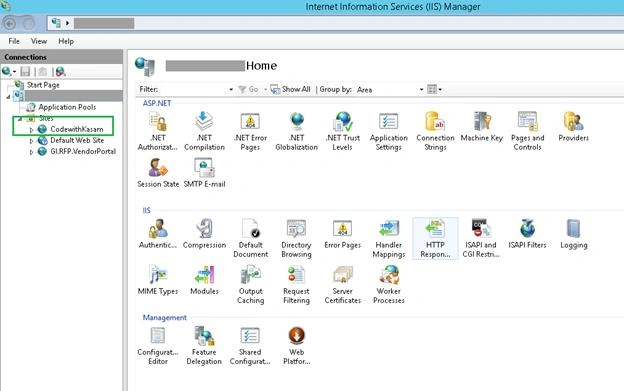Open .NET Globalization feature
The image size is (624, 391).
(296, 131)
